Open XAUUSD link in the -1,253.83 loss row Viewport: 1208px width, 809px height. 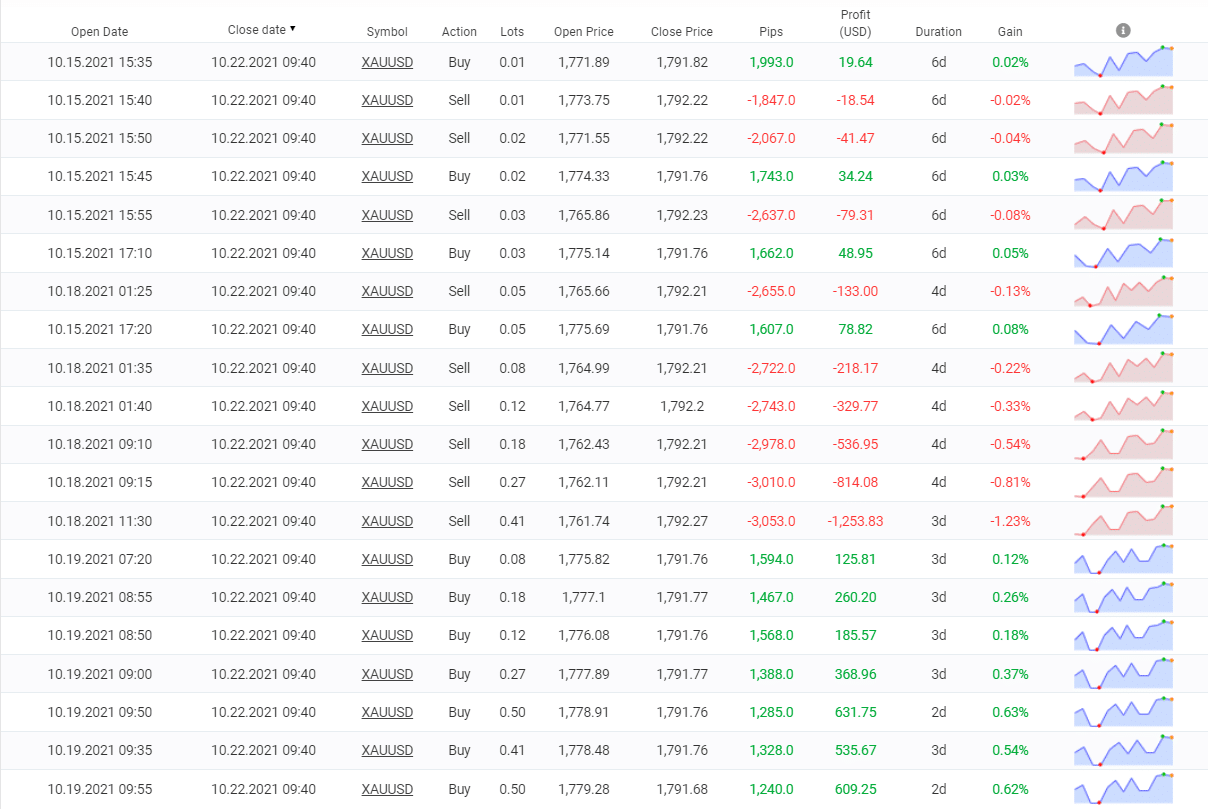point(387,521)
